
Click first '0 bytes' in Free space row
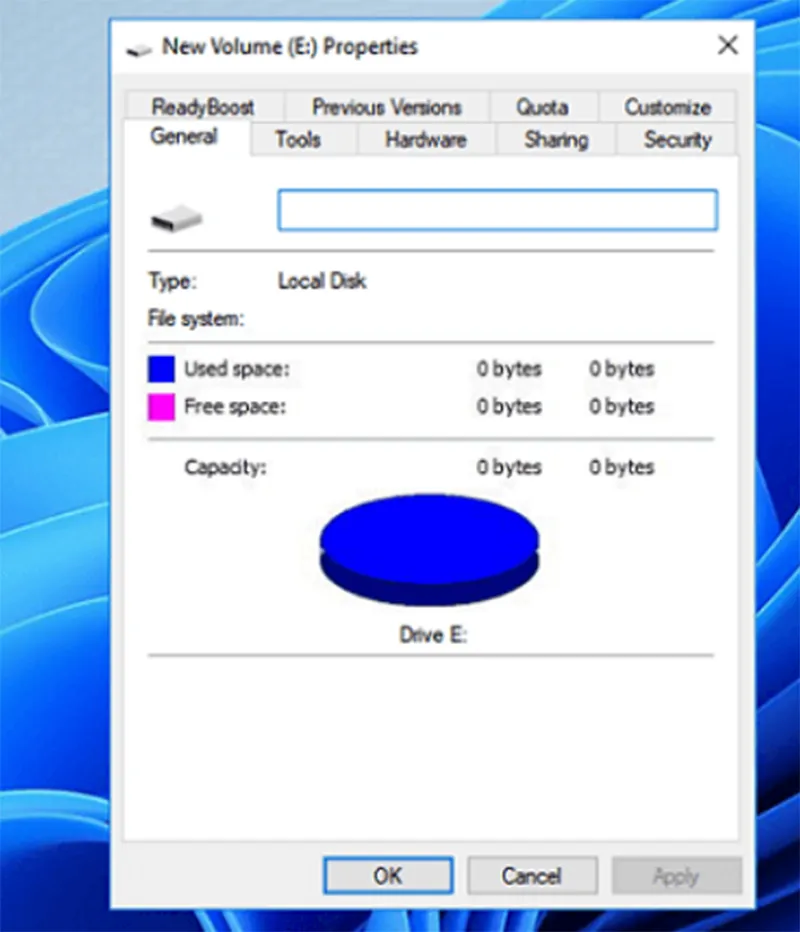click(x=509, y=407)
